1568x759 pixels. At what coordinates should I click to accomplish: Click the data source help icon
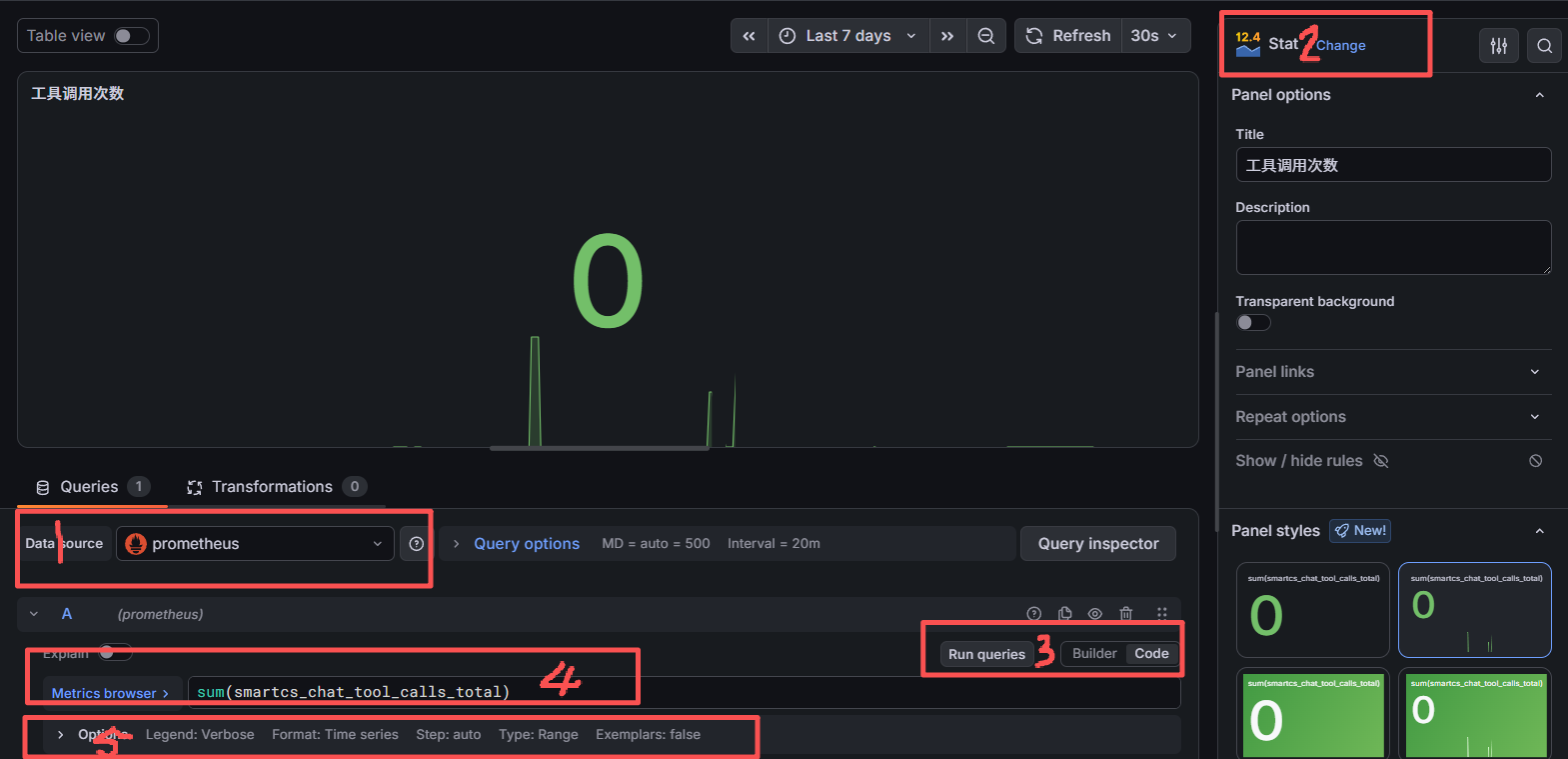pyautogui.click(x=417, y=544)
